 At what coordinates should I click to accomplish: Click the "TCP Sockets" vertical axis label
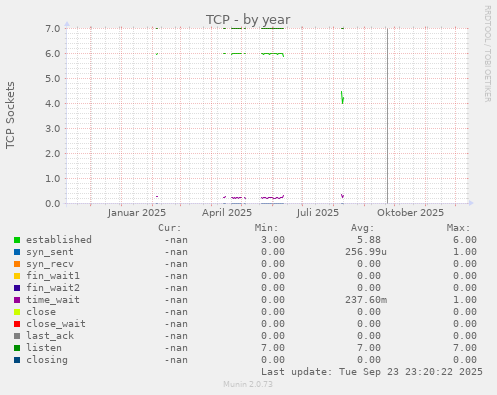coord(10,115)
